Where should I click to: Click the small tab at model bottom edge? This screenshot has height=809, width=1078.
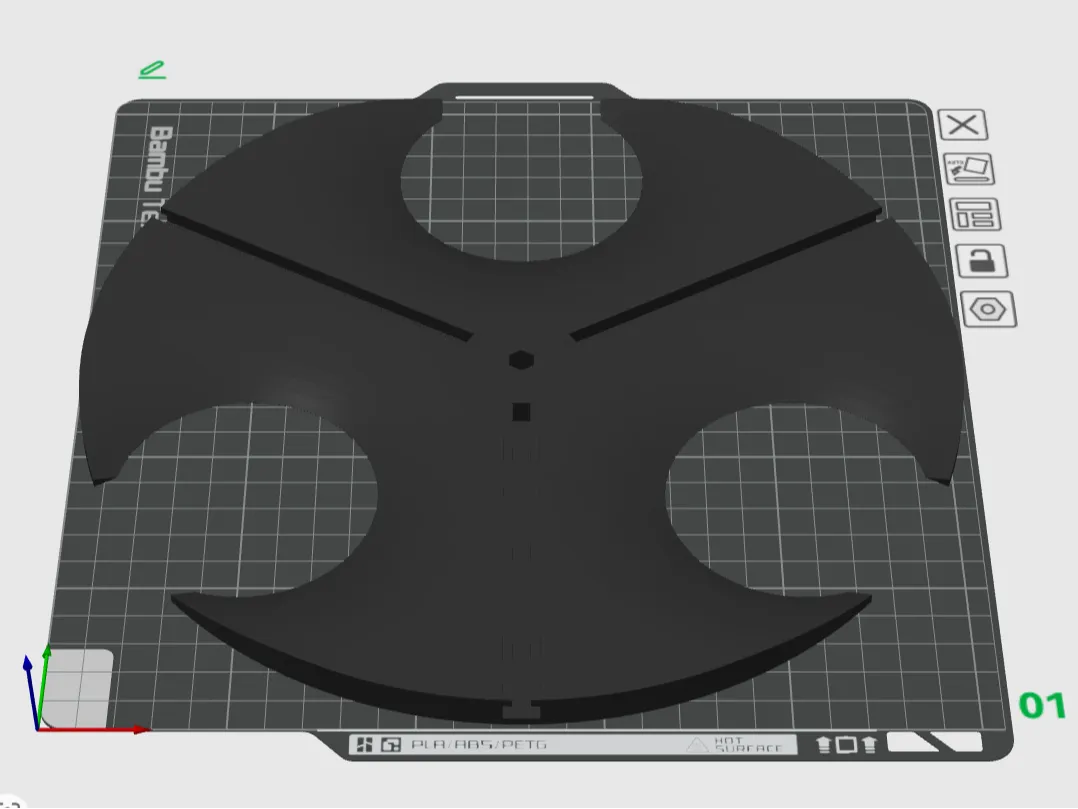click(520, 711)
